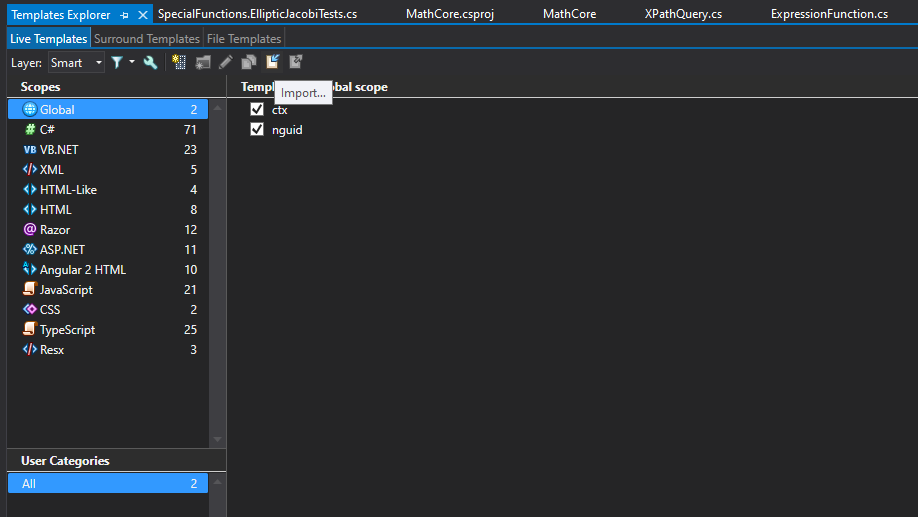
Task: Close the Templates Explorer tab
Action: click(x=142, y=15)
